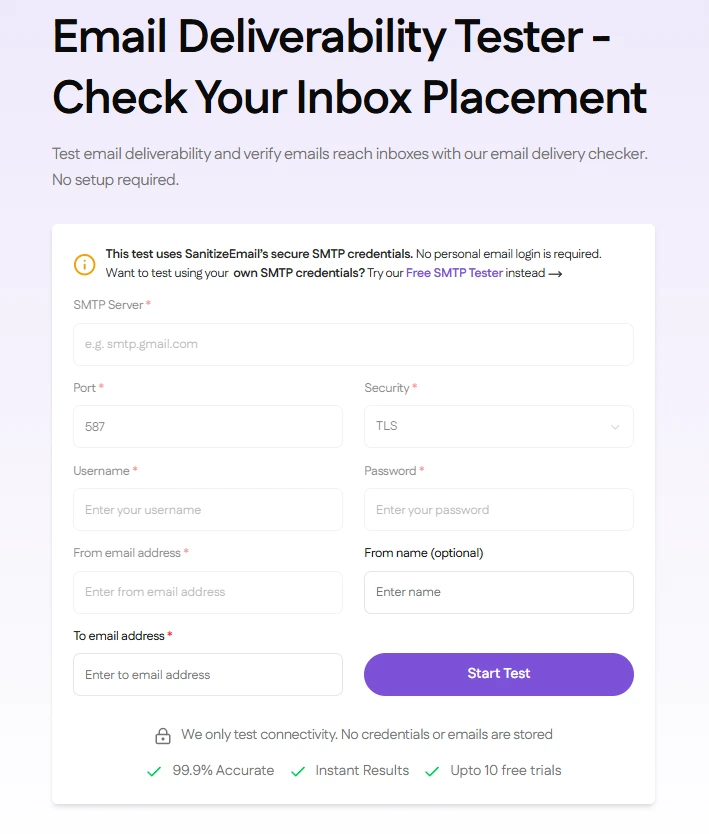709x834 pixels.
Task: Click the lock icon above the checkmarks
Action: (x=162, y=735)
